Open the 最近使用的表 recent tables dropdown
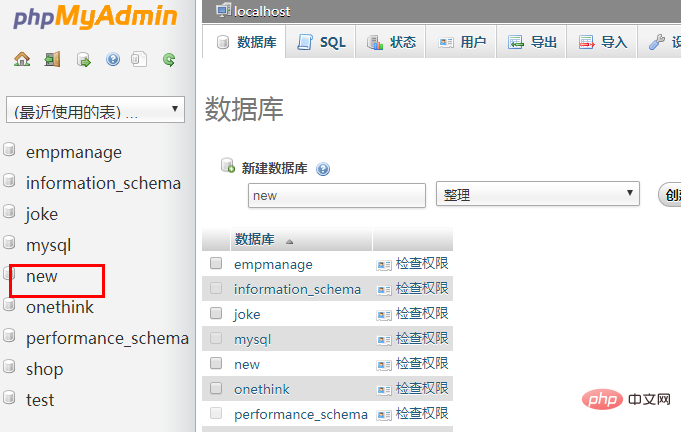The height and width of the screenshot is (432, 681). click(x=95, y=109)
